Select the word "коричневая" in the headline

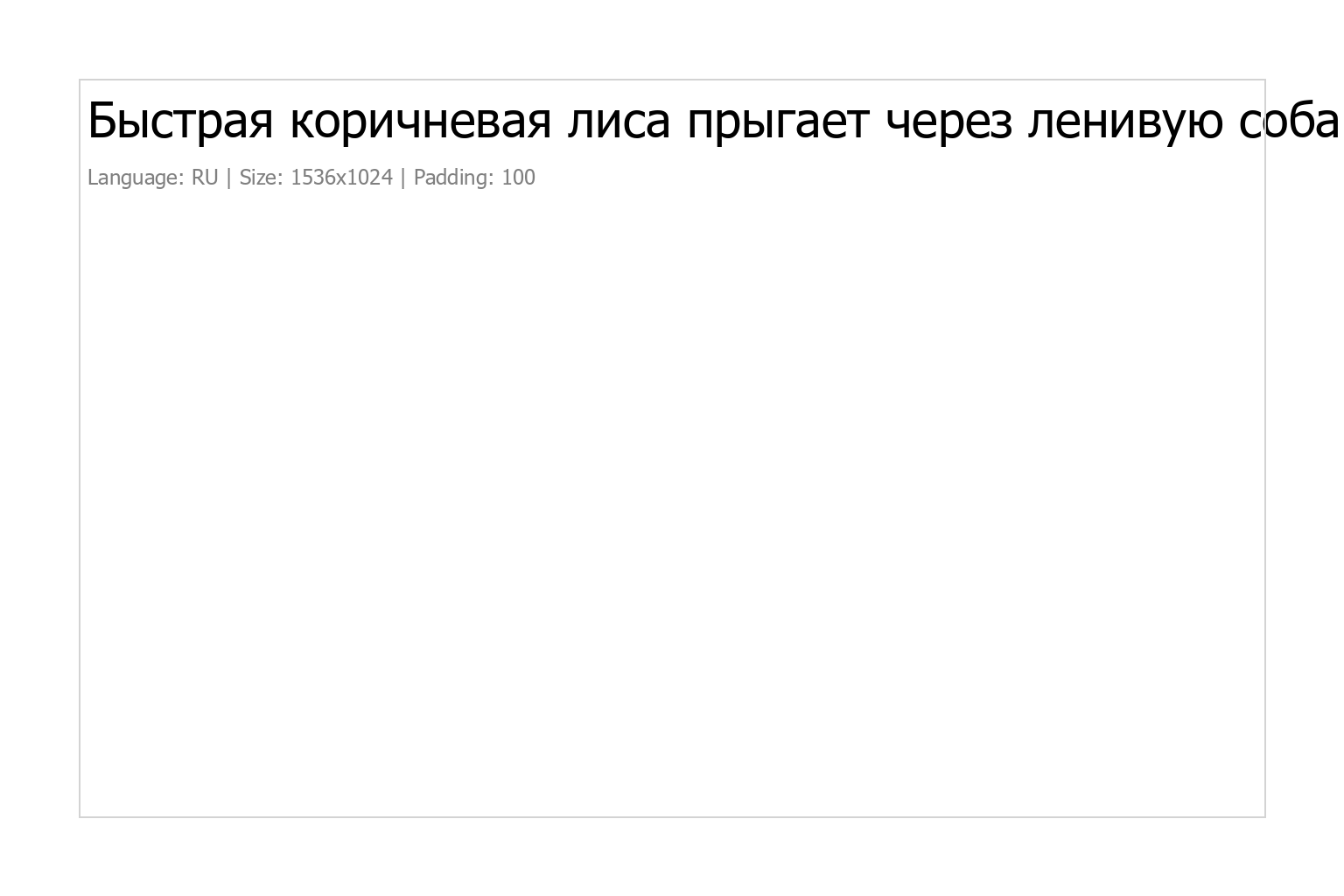pyautogui.click(x=420, y=121)
